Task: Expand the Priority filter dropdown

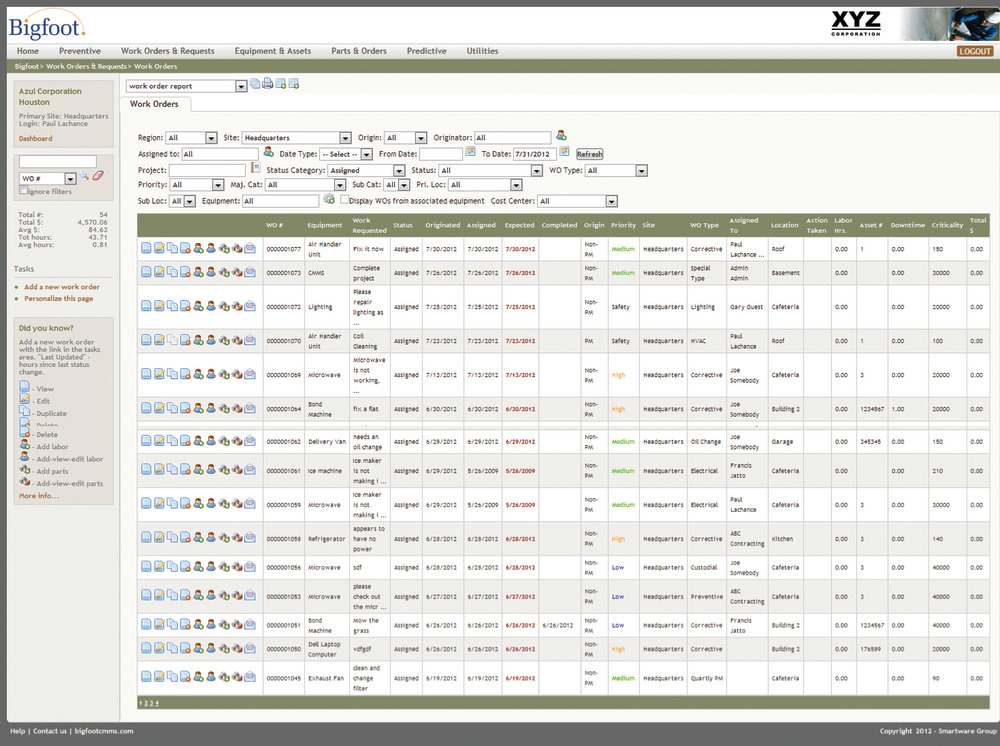Action: [218, 185]
